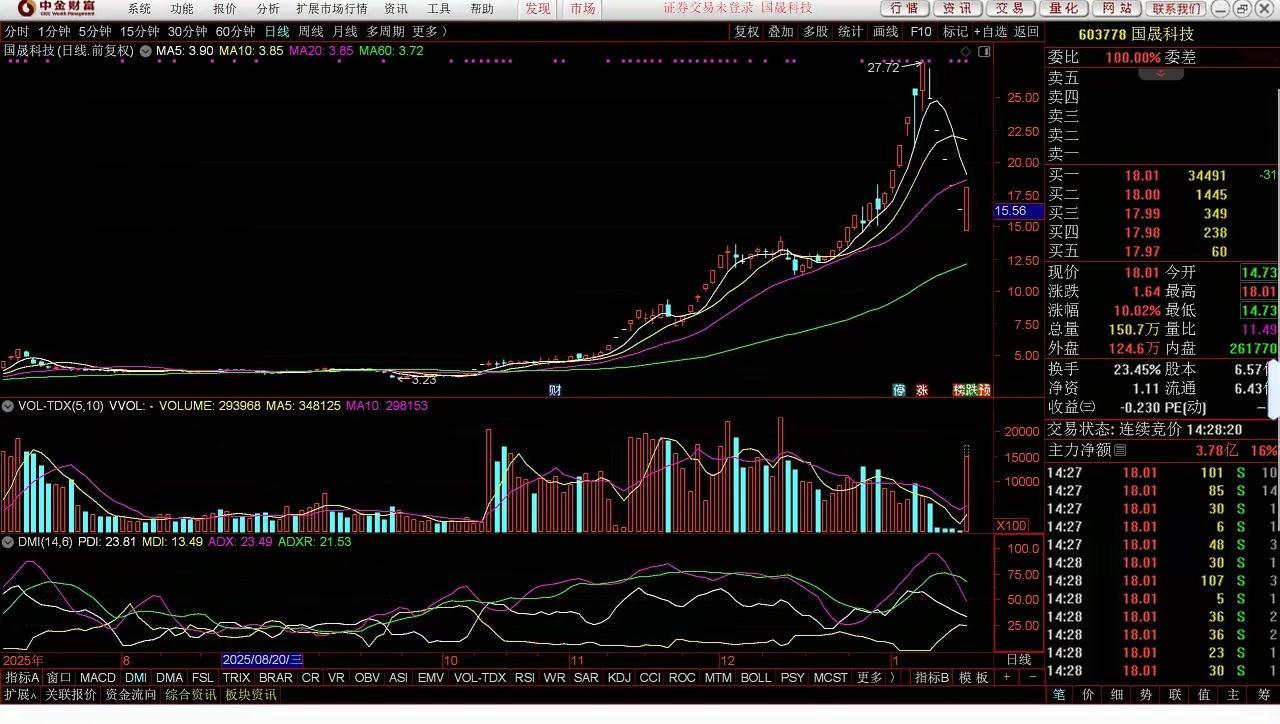This screenshot has height=724, width=1280.
Task: Click the 跌 marker below the chart
Action: (x=972, y=390)
